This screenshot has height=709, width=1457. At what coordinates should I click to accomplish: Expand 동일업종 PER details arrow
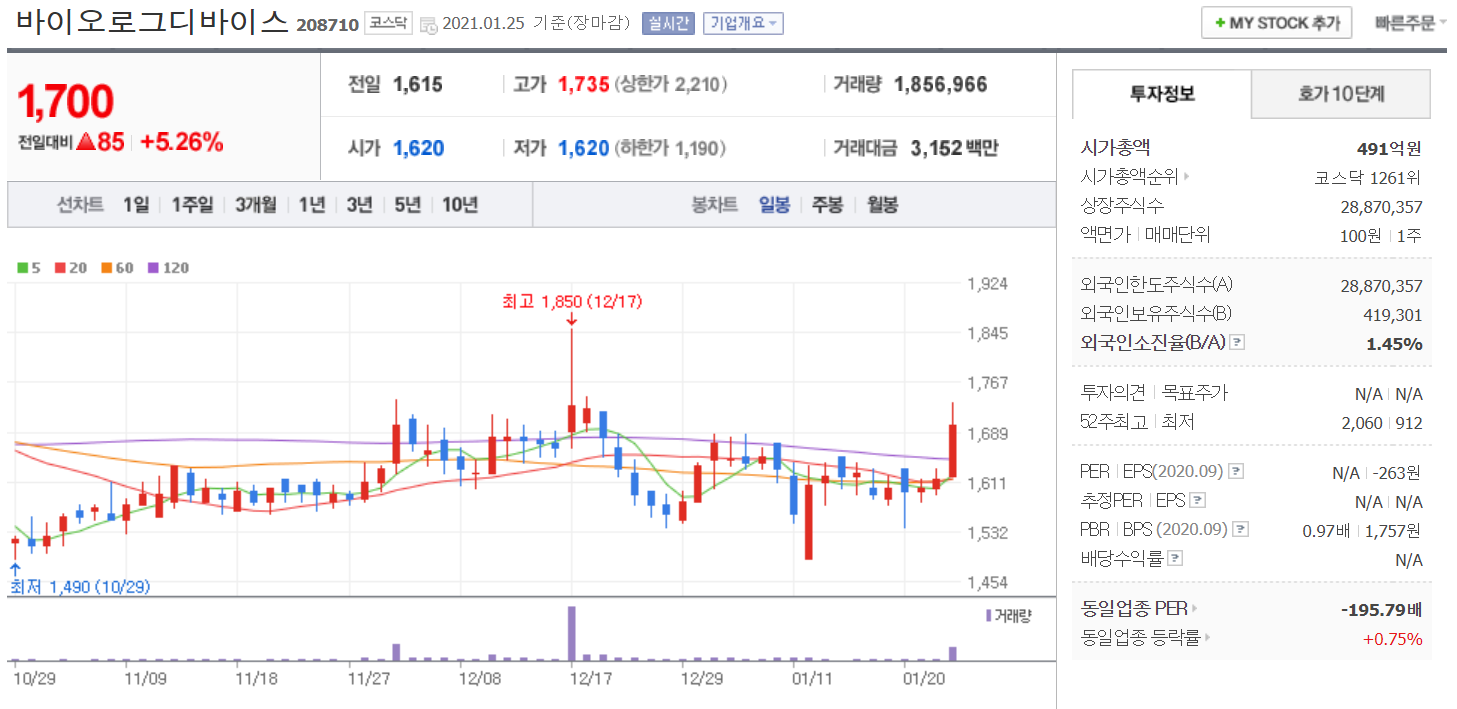pos(1194,608)
